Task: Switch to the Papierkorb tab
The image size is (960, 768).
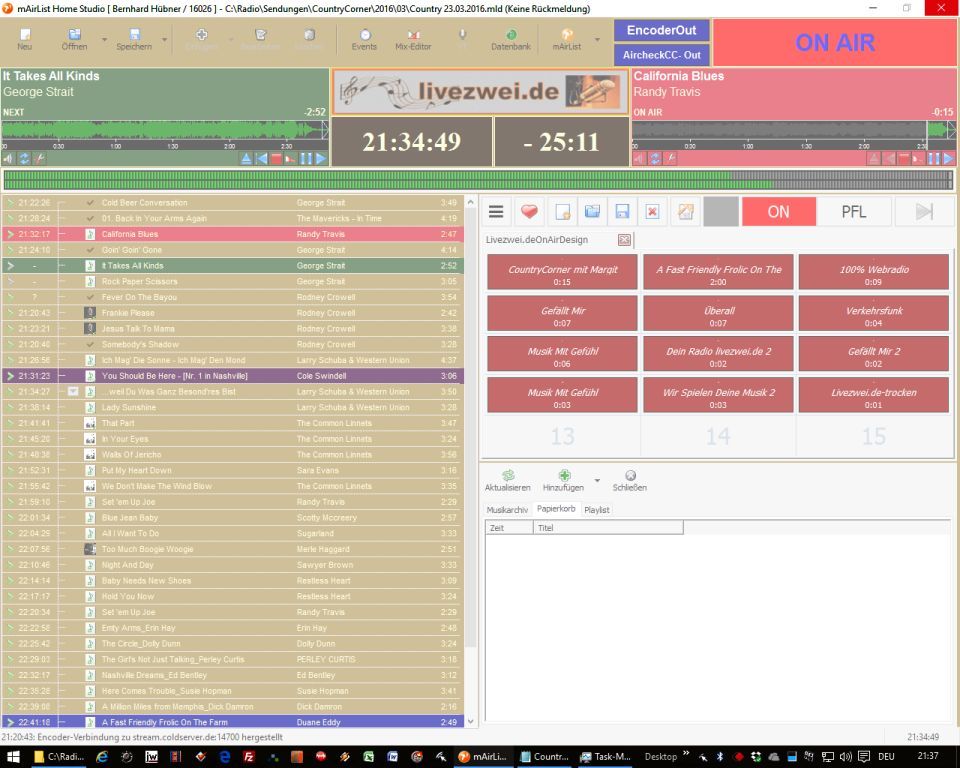Action: click(559, 509)
